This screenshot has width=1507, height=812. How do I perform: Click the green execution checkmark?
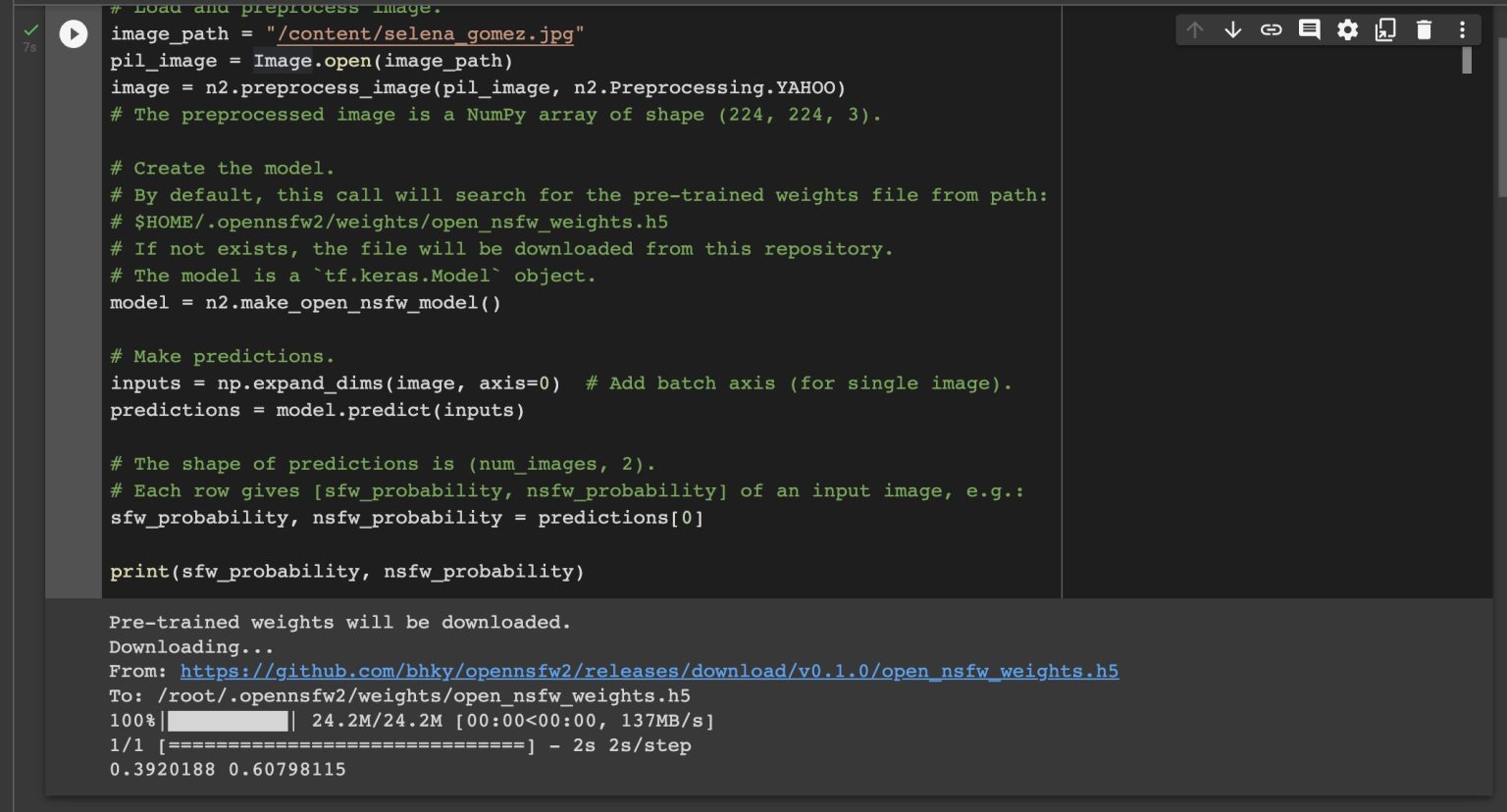[30, 30]
